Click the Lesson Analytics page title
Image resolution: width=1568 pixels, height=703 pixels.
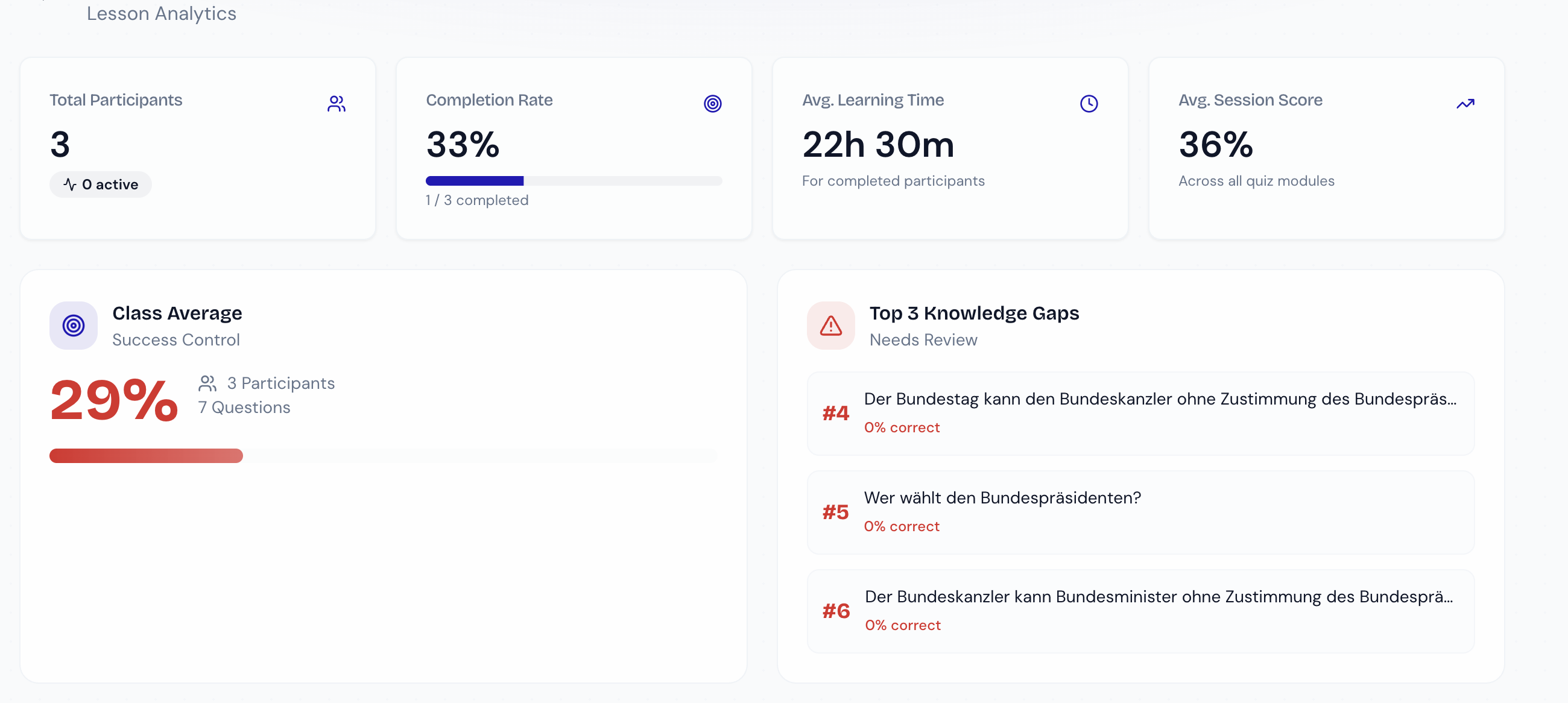[x=161, y=13]
